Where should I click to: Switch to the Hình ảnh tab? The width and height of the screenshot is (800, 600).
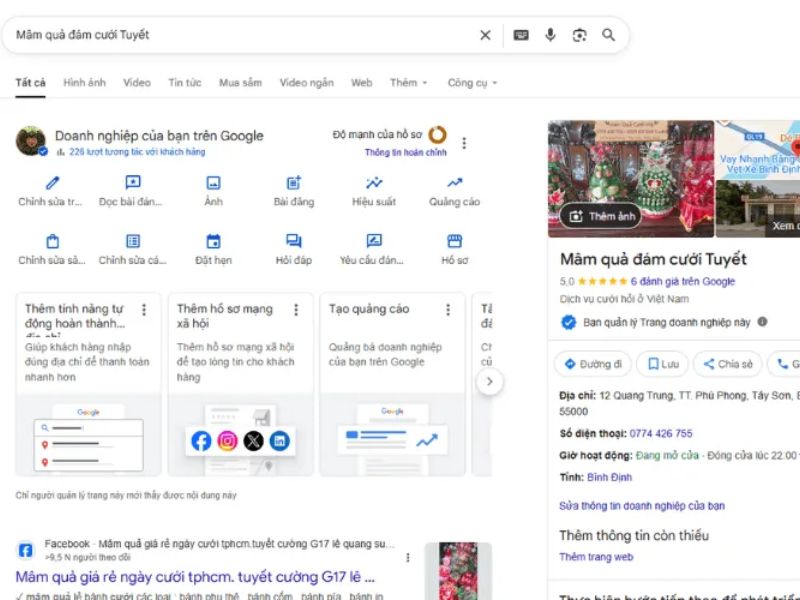pyautogui.click(x=85, y=83)
